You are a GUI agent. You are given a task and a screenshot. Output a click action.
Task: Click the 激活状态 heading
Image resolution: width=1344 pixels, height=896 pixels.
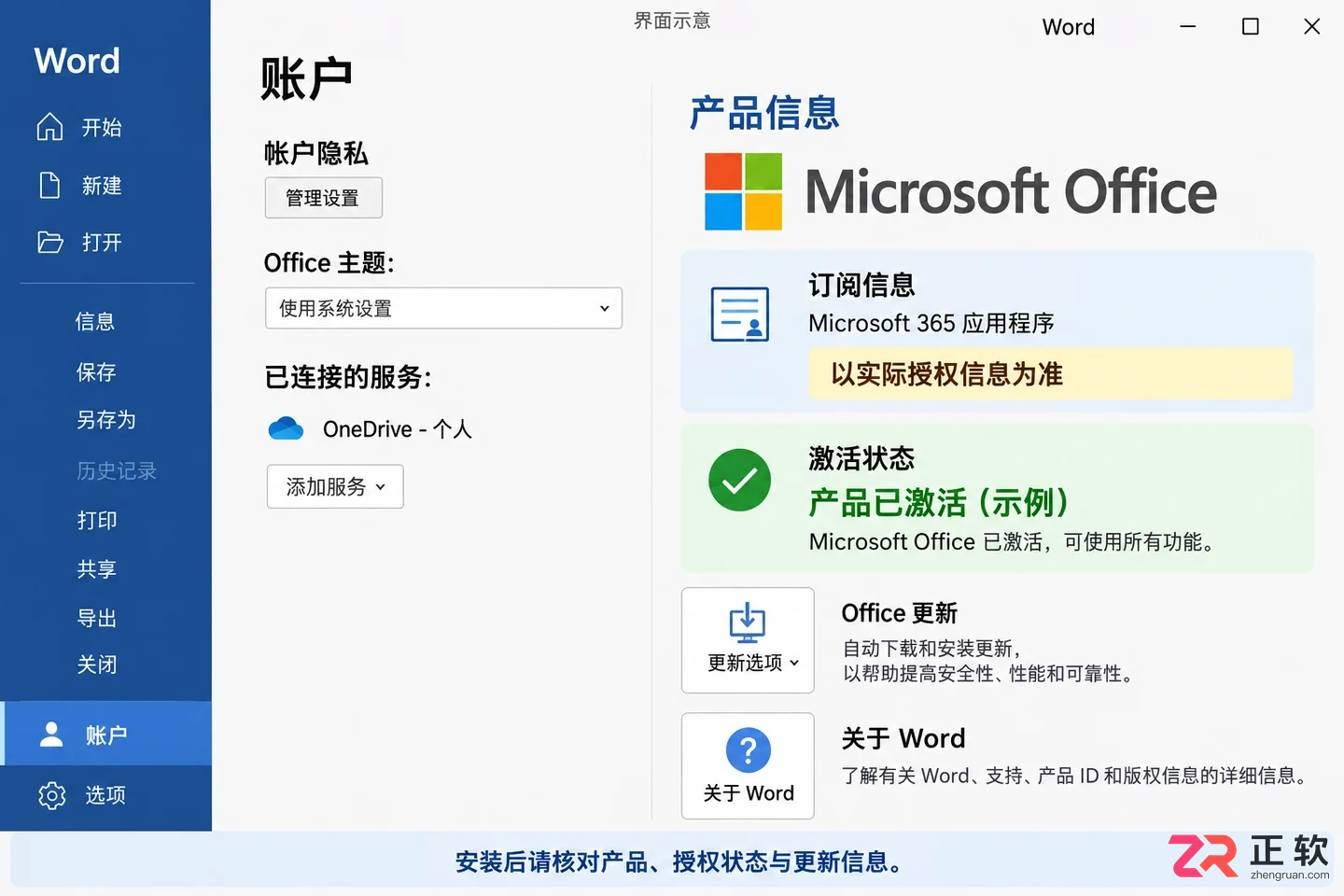click(x=861, y=458)
